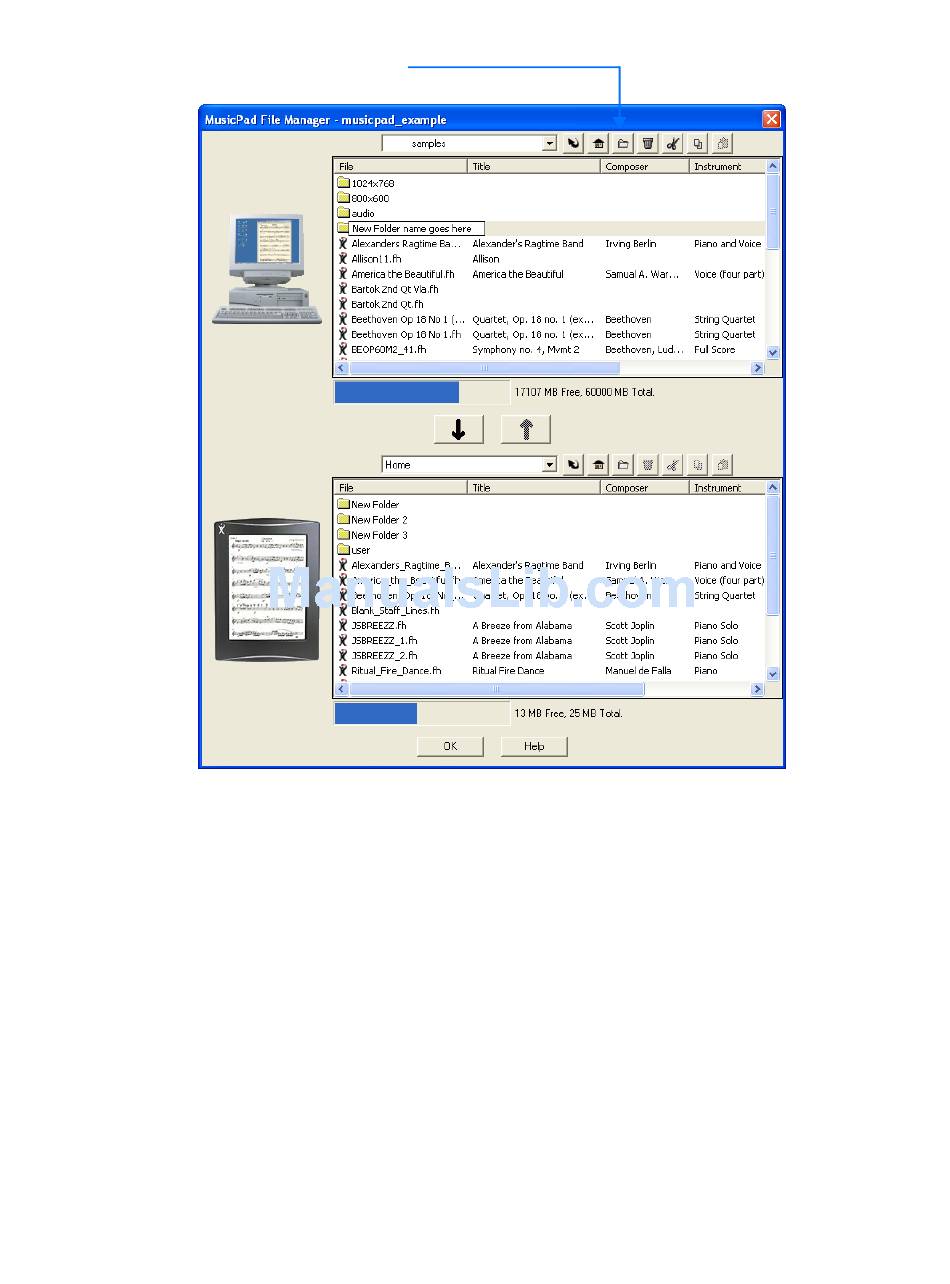This screenshot has height=1284, width=950.
Task: Select the 1024x768 folder
Action: pyautogui.click(x=367, y=183)
